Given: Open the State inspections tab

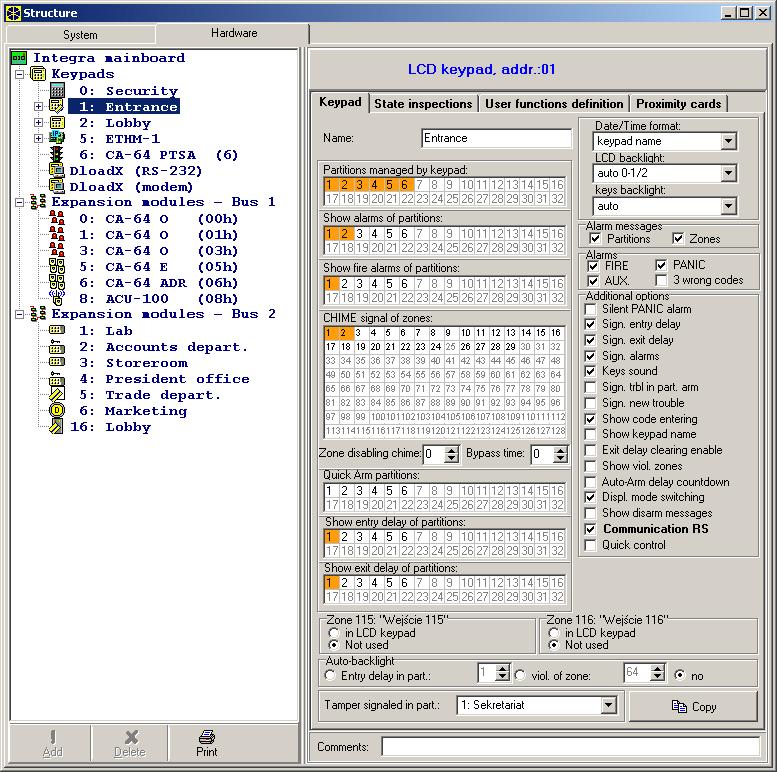Looking at the screenshot, I should (423, 104).
